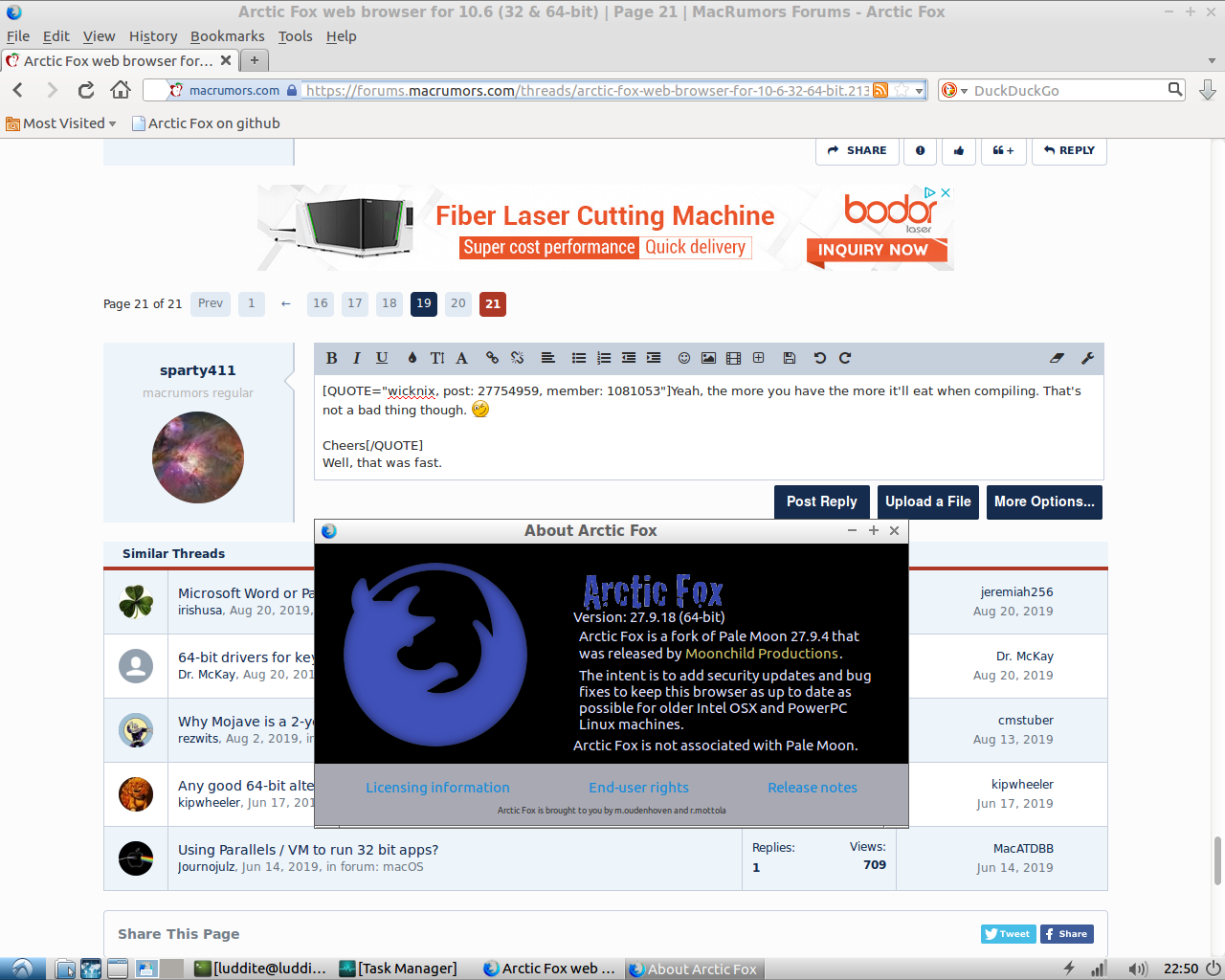Remove formatting with eraser icon
The height and width of the screenshot is (980, 1225).
(1057, 358)
